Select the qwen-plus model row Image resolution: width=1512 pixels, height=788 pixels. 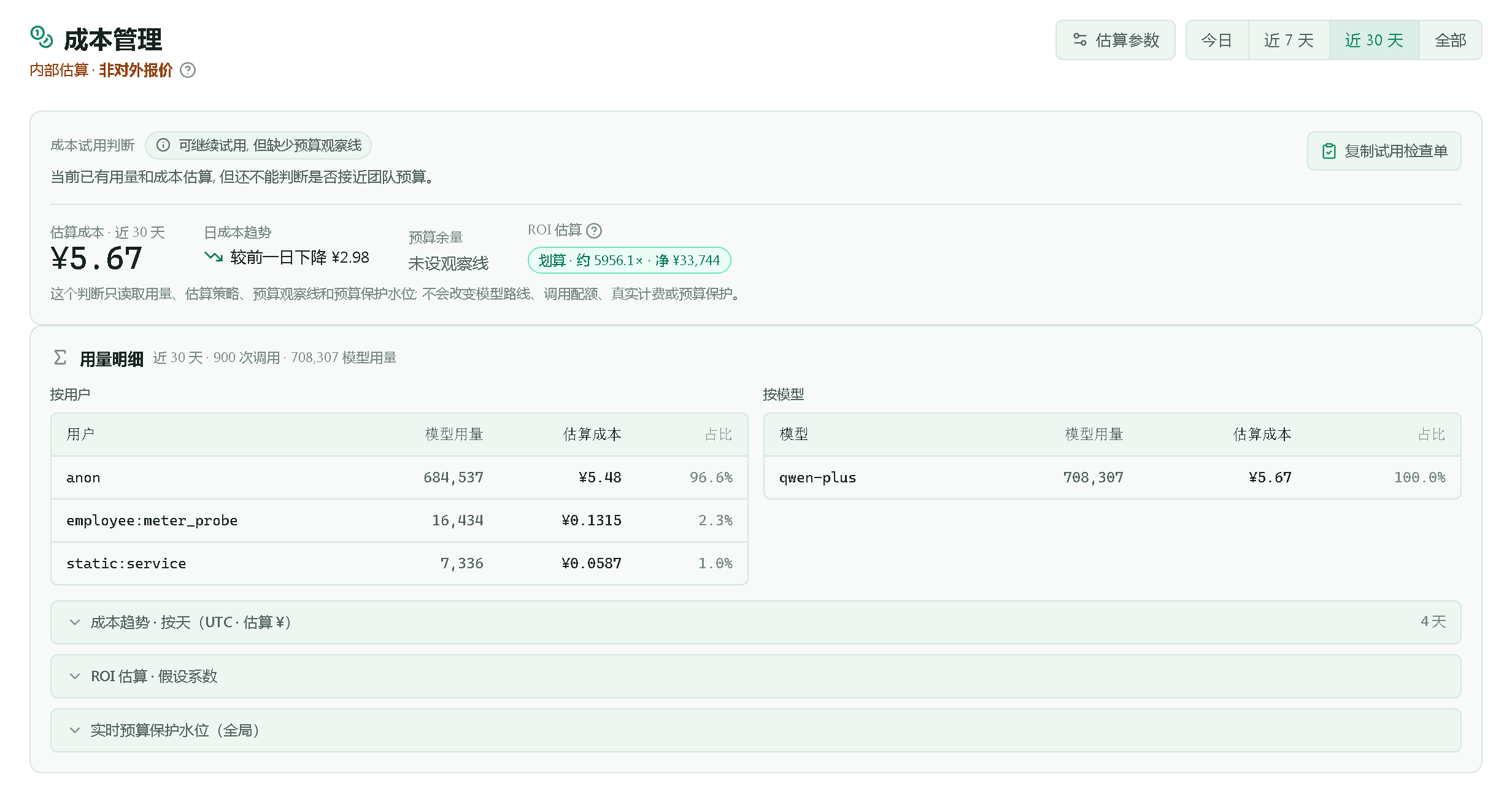(1112, 477)
